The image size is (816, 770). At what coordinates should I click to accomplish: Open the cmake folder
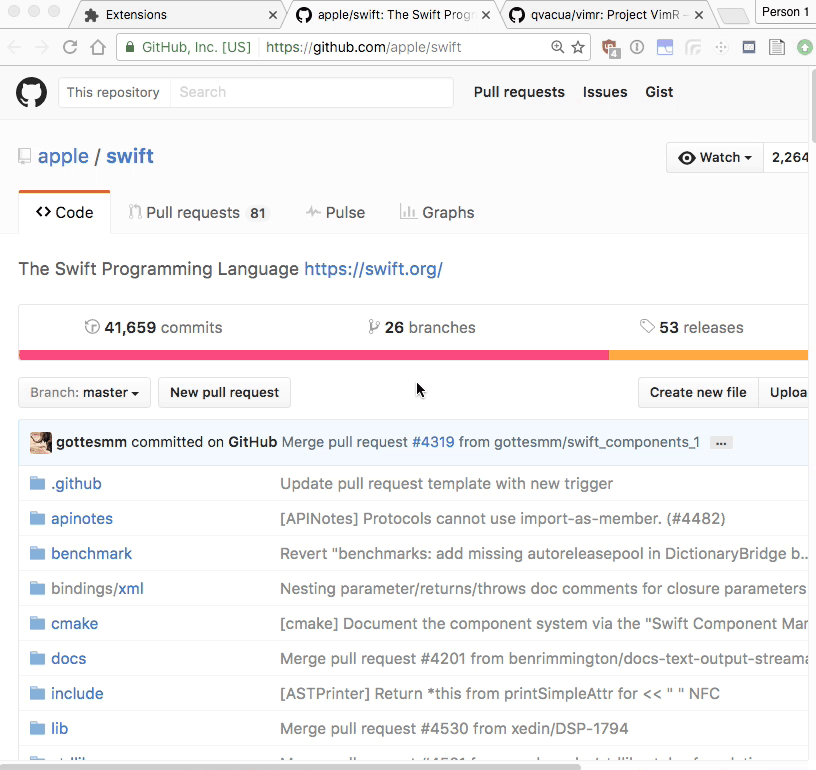pos(74,623)
